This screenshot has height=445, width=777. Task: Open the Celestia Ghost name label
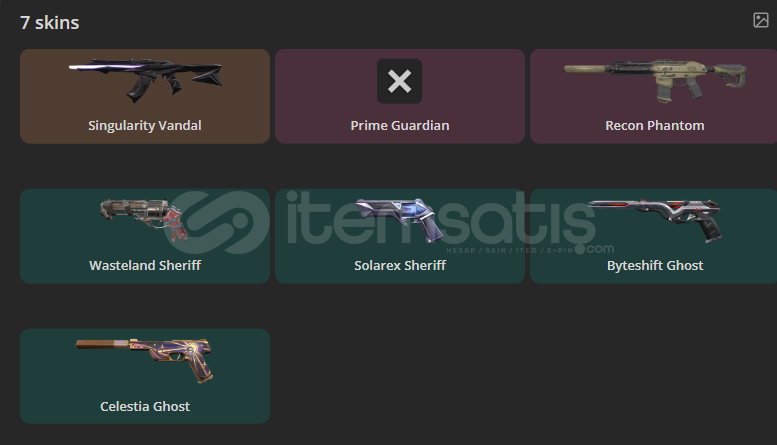click(x=145, y=406)
